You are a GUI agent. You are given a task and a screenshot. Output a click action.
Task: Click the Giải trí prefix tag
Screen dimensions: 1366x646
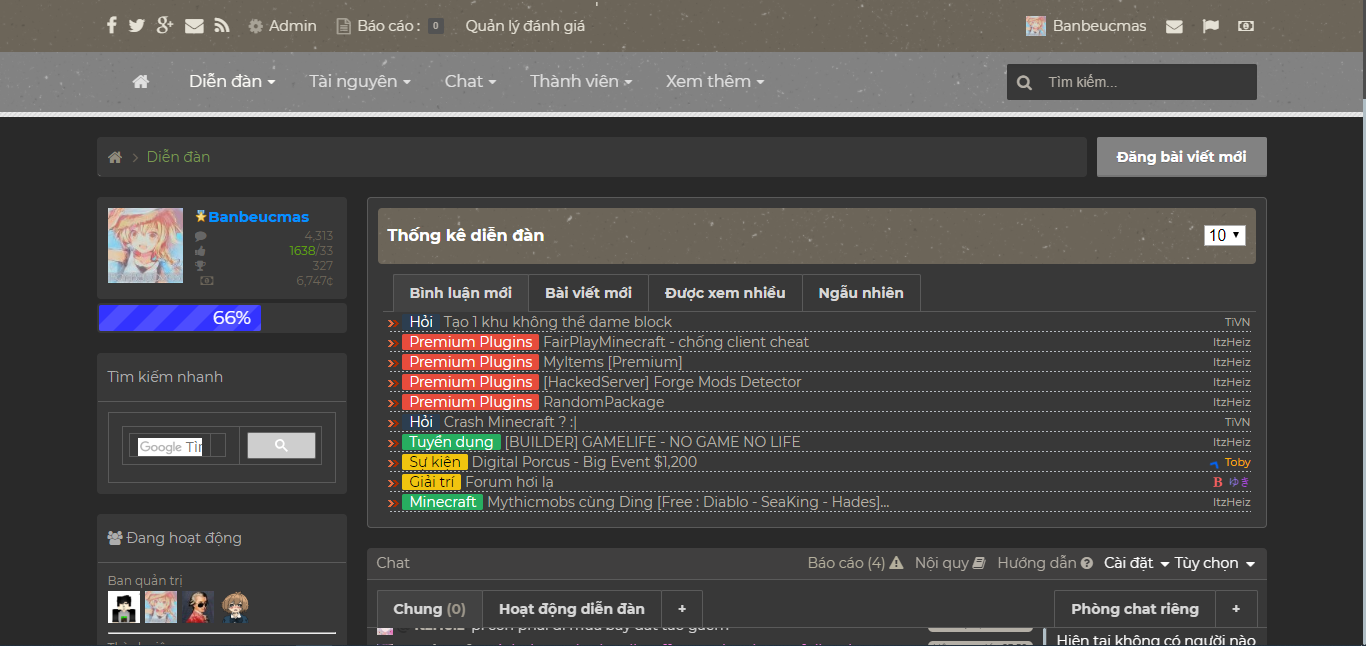click(x=432, y=482)
